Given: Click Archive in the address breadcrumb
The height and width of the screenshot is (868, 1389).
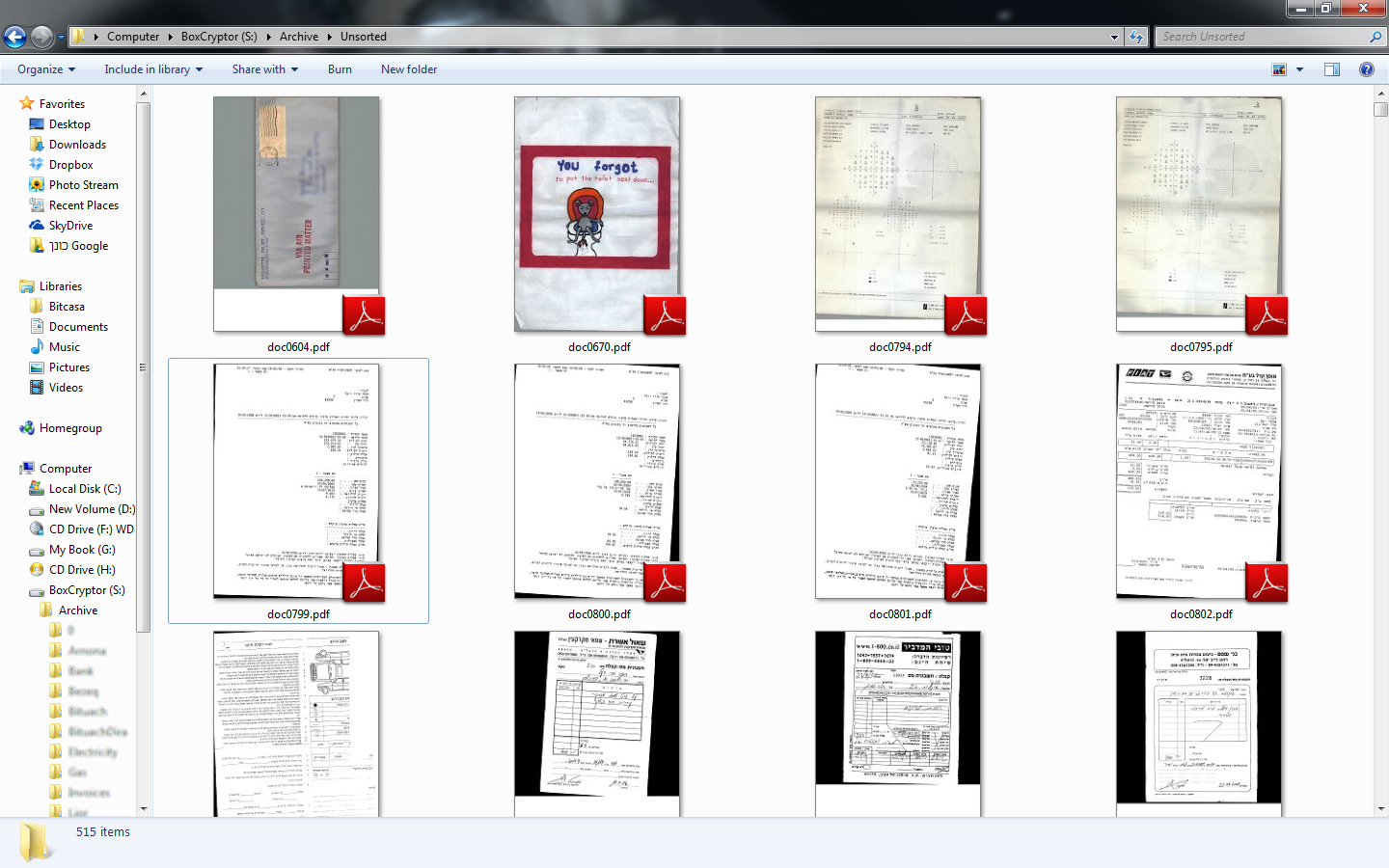Looking at the screenshot, I should [299, 37].
